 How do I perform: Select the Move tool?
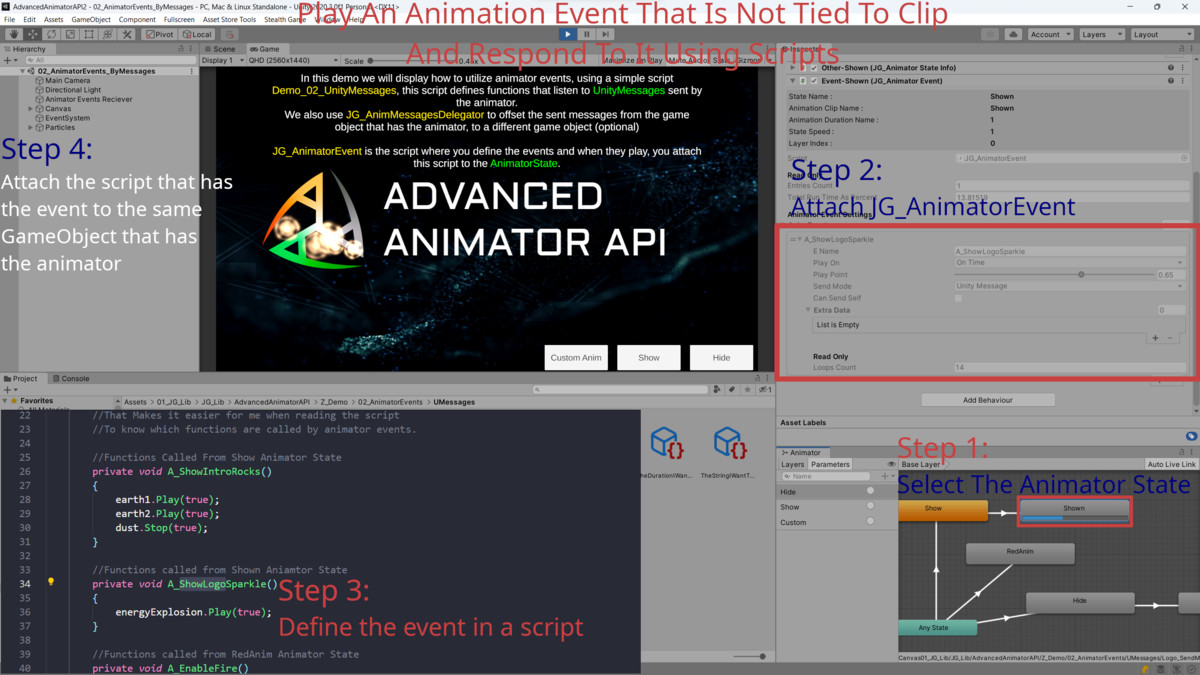(x=32, y=34)
